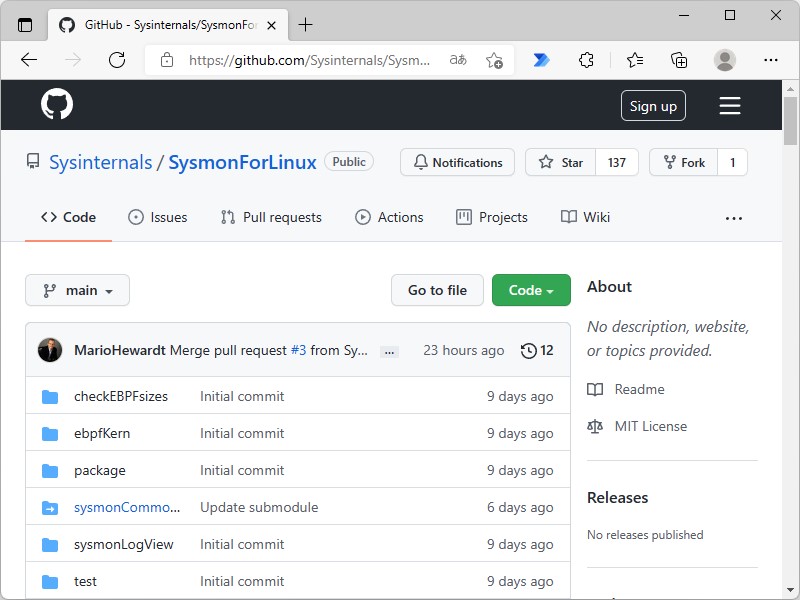Viewport: 800px width, 600px height.
Task: Open MarioHewardt author link
Action: click(120, 351)
